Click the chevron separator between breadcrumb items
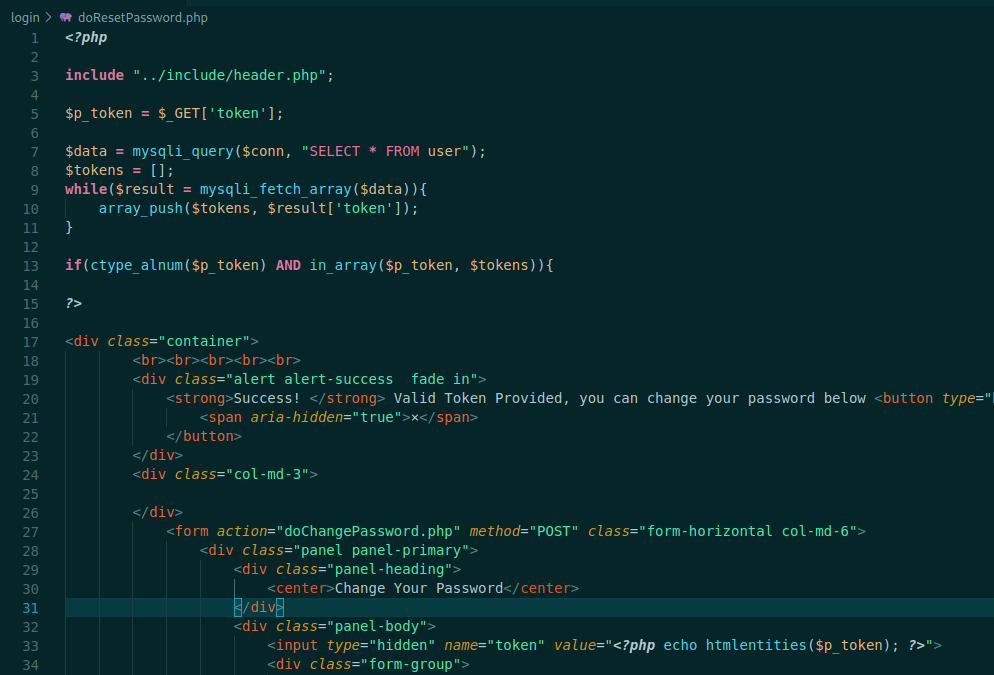Viewport: 994px width, 675px height. coord(46,17)
